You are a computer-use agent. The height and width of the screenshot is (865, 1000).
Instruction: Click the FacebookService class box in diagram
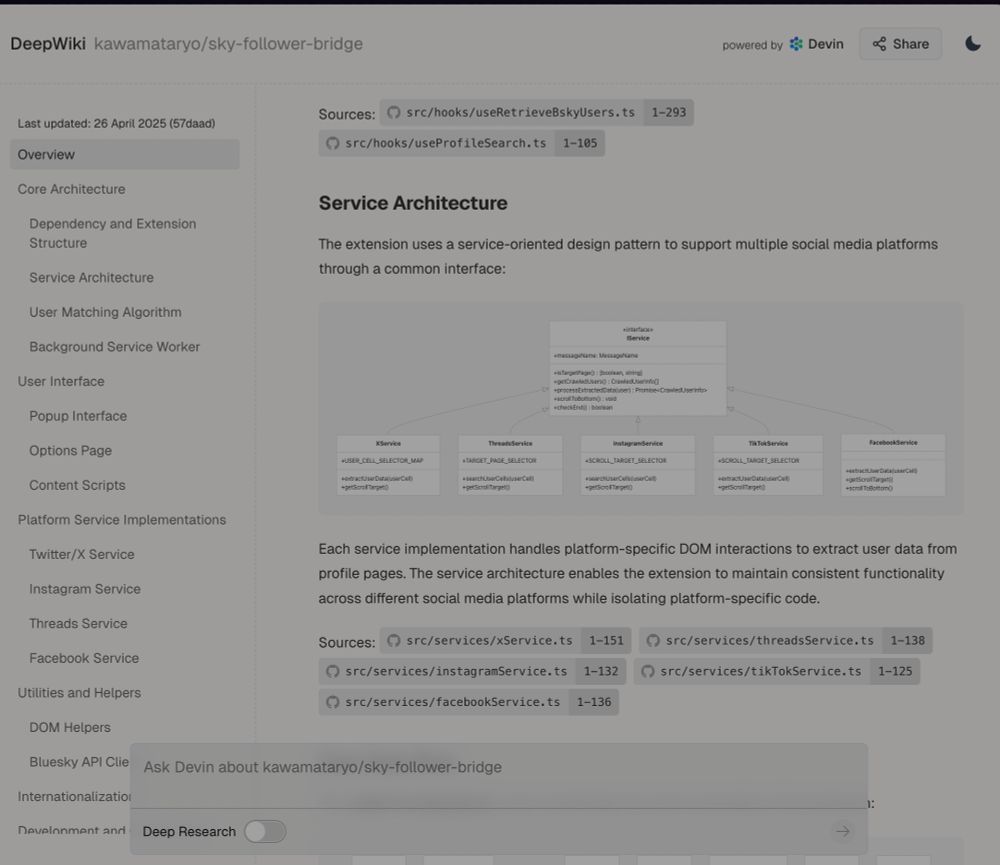pyautogui.click(x=893, y=465)
